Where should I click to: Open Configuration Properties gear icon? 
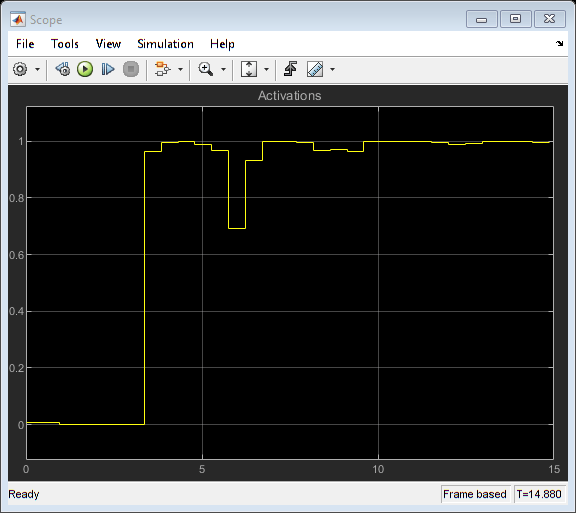tap(20, 69)
